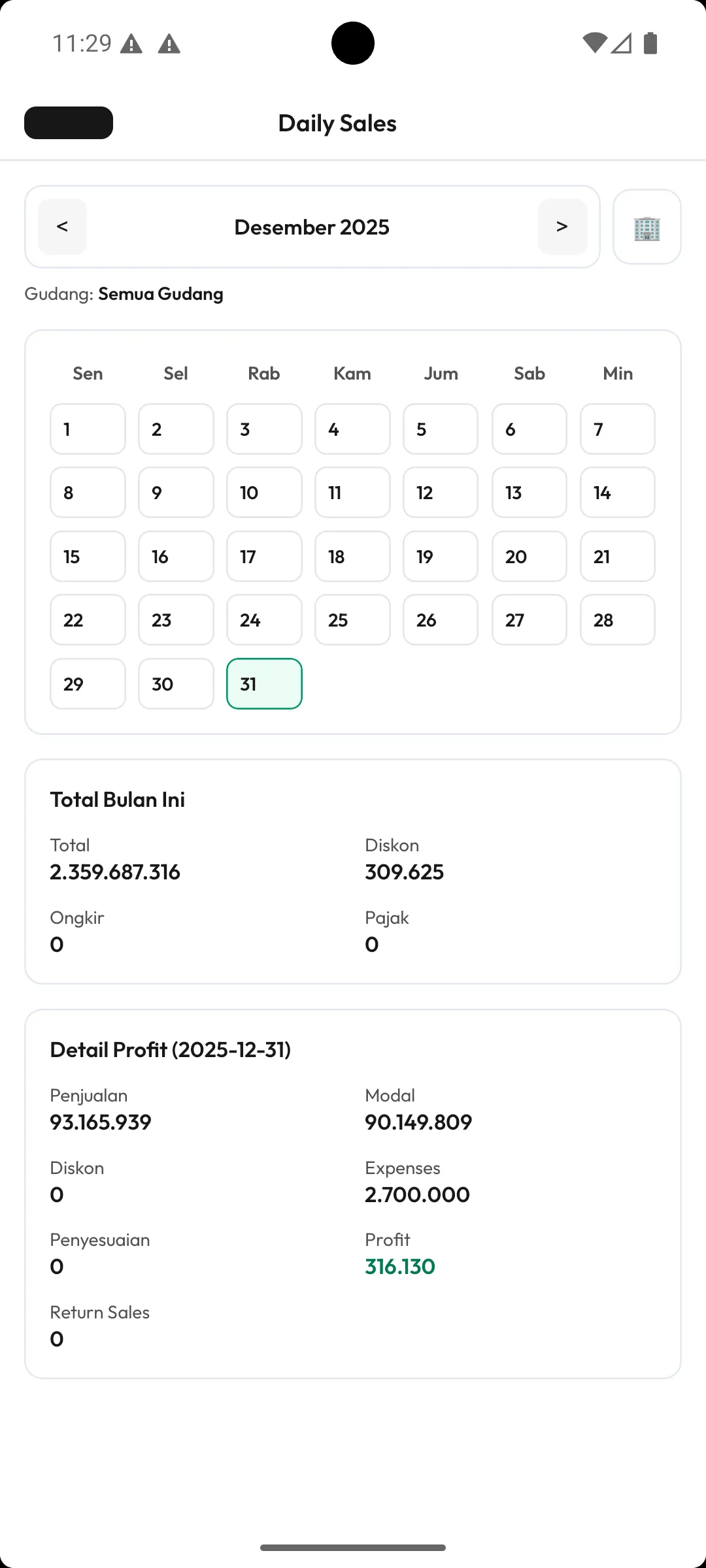Go to previous month arrow
This screenshot has height=1568, width=706.
pos(62,227)
